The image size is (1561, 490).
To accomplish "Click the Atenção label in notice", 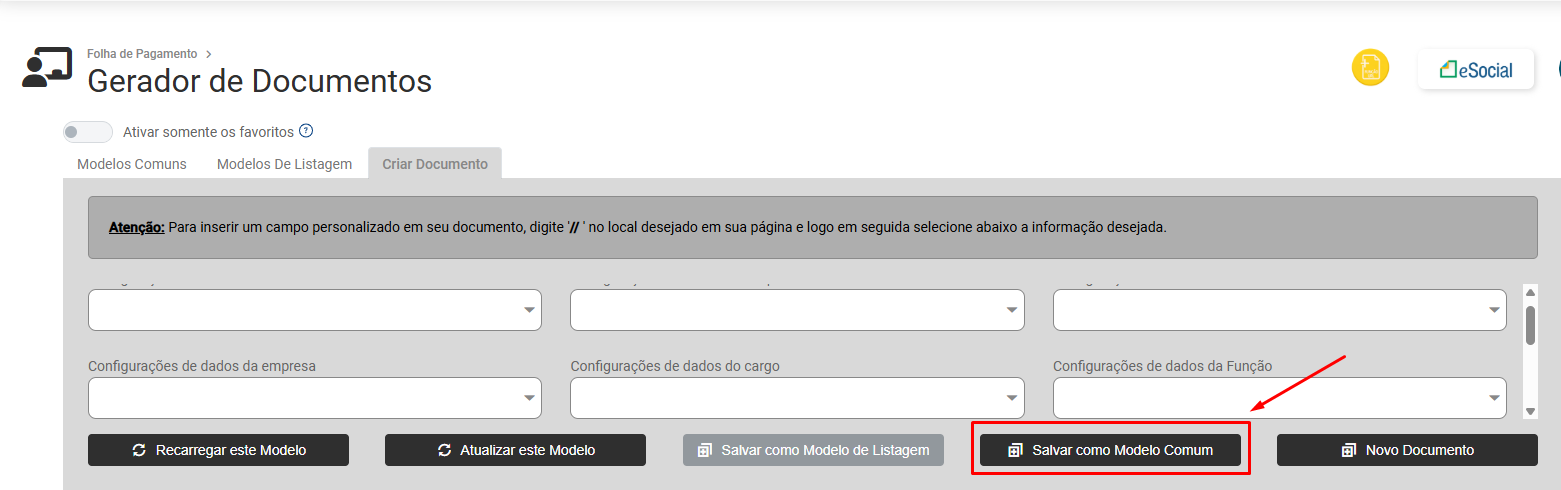I will coord(137,227).
